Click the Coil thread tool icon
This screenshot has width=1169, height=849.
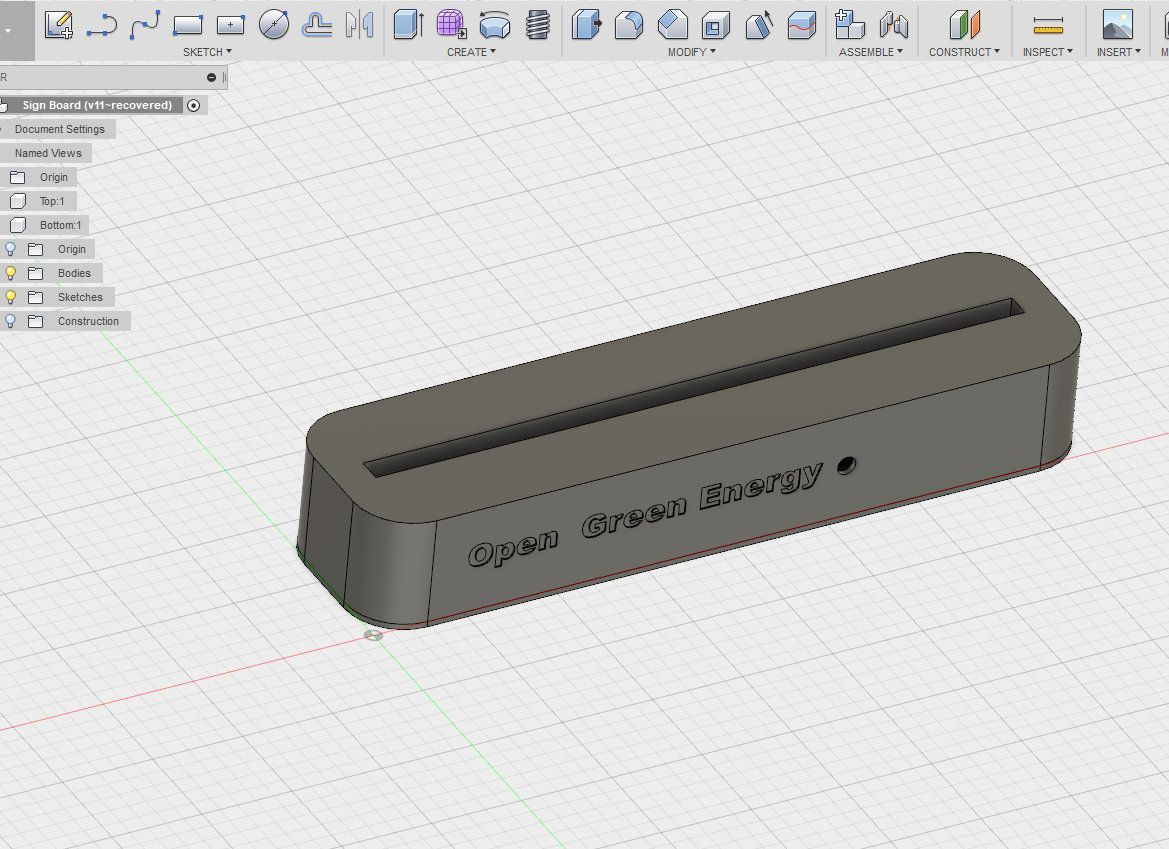coord(538,25)
